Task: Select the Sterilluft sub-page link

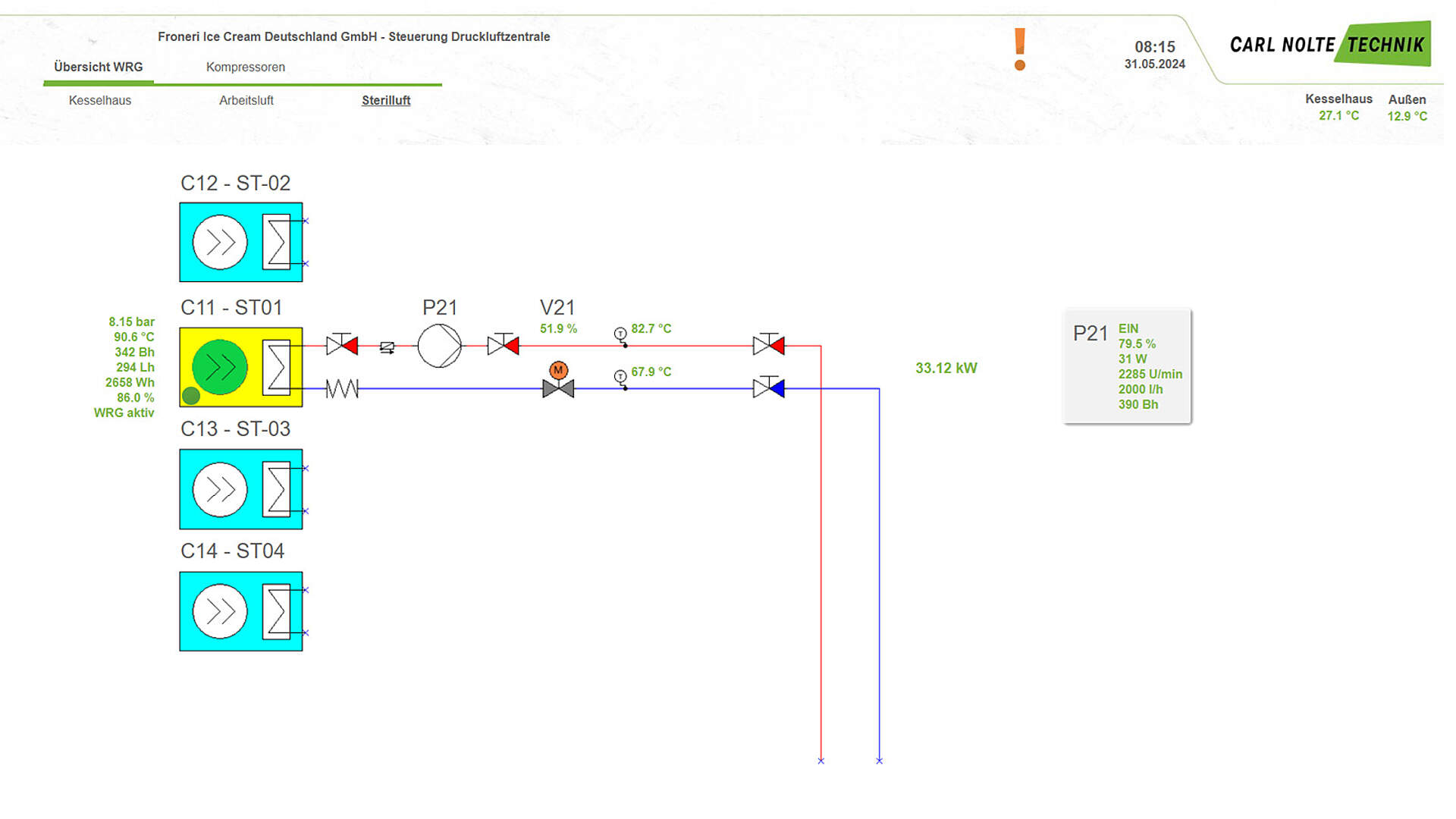Action: (x=386, y=100)
